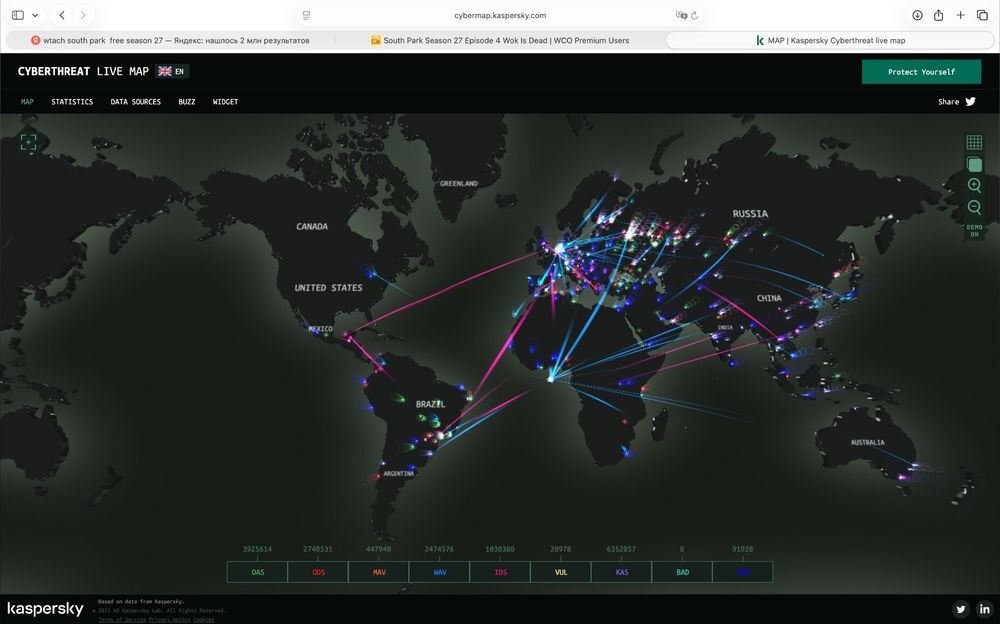
Task: Select GREENLAND label on the map
Action: pos(459,184)
